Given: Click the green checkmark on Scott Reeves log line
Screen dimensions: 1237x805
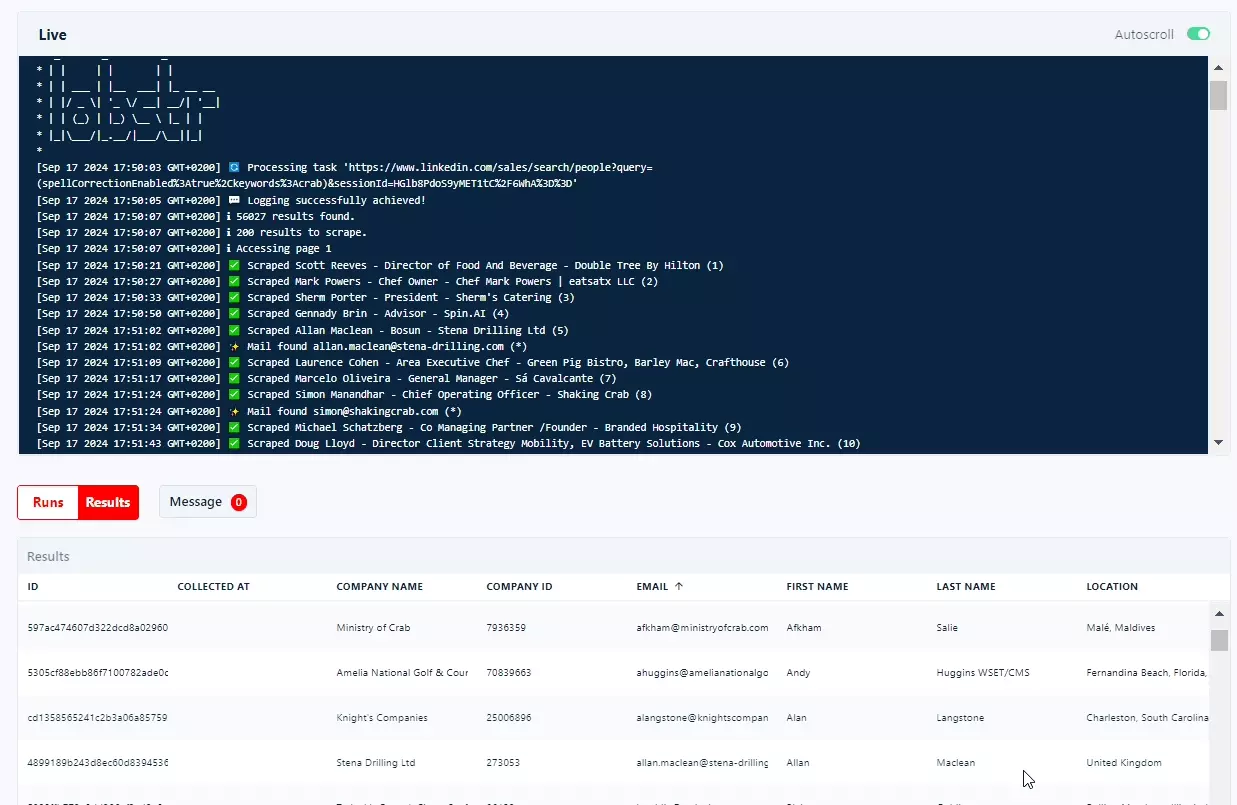Looking at the screenshot, I should pyautogui.click(x=234, y=266).
